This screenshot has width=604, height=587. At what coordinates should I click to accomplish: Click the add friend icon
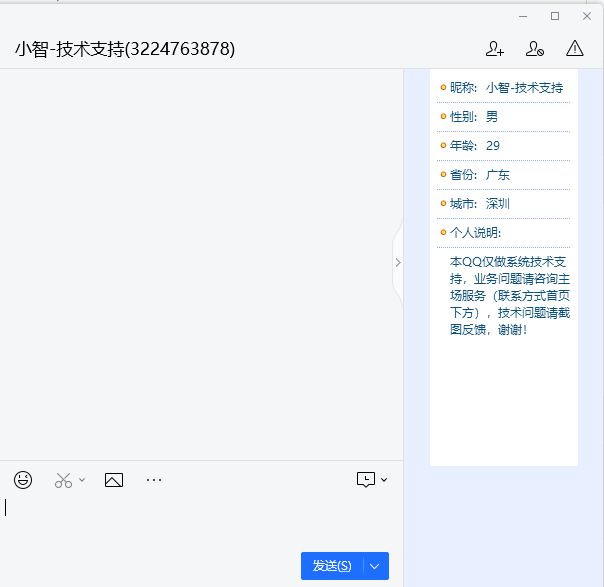[x=495, y=49]
